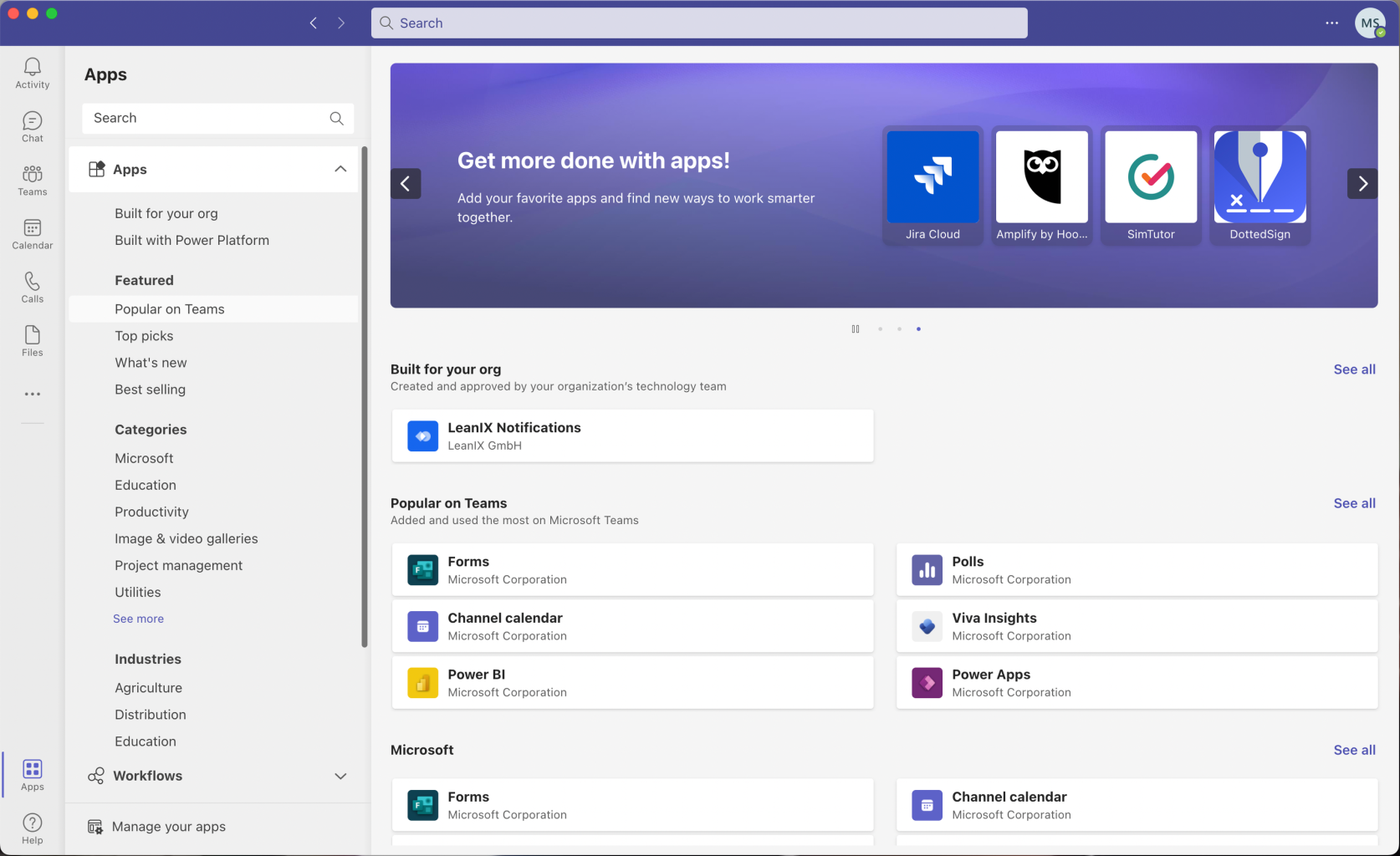The height and width of the screenshot is (856, 1400).
Task: Click the Forms icon under Popular on Teams
Action: (422, 570)
